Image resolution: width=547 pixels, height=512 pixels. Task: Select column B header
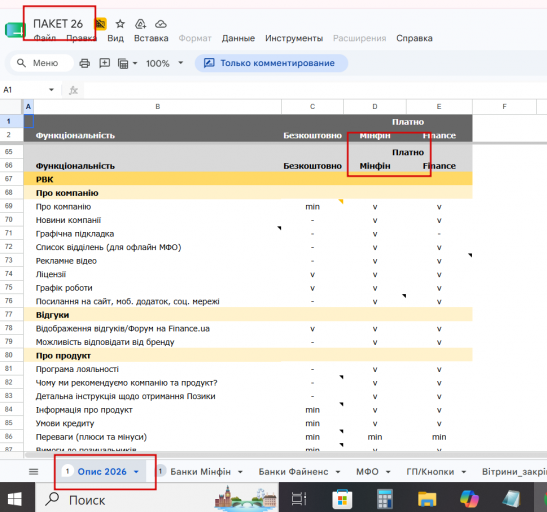pos(158,106)
